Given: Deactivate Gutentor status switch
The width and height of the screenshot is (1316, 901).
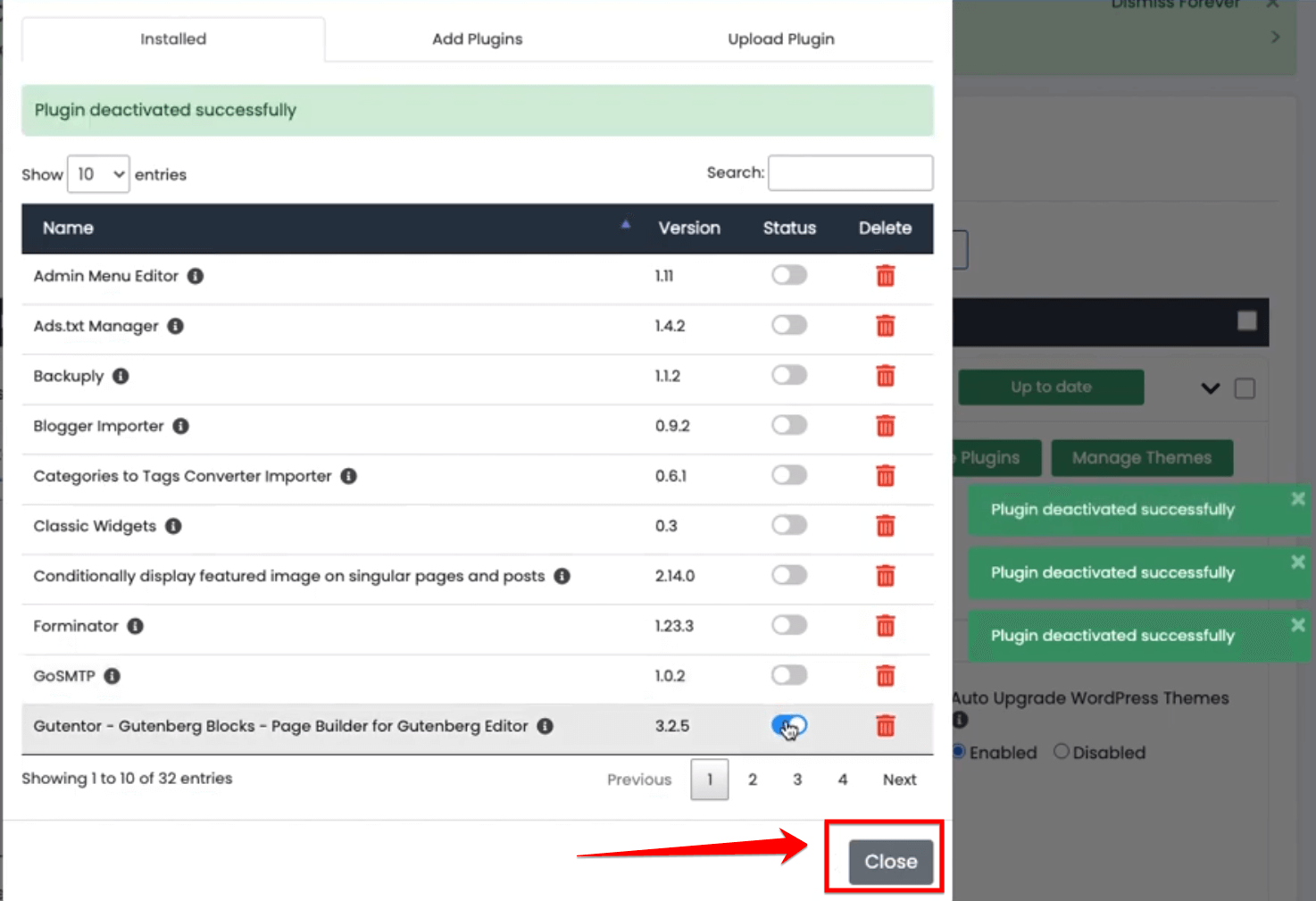Looking at the screenshot, I should point(789,726).
